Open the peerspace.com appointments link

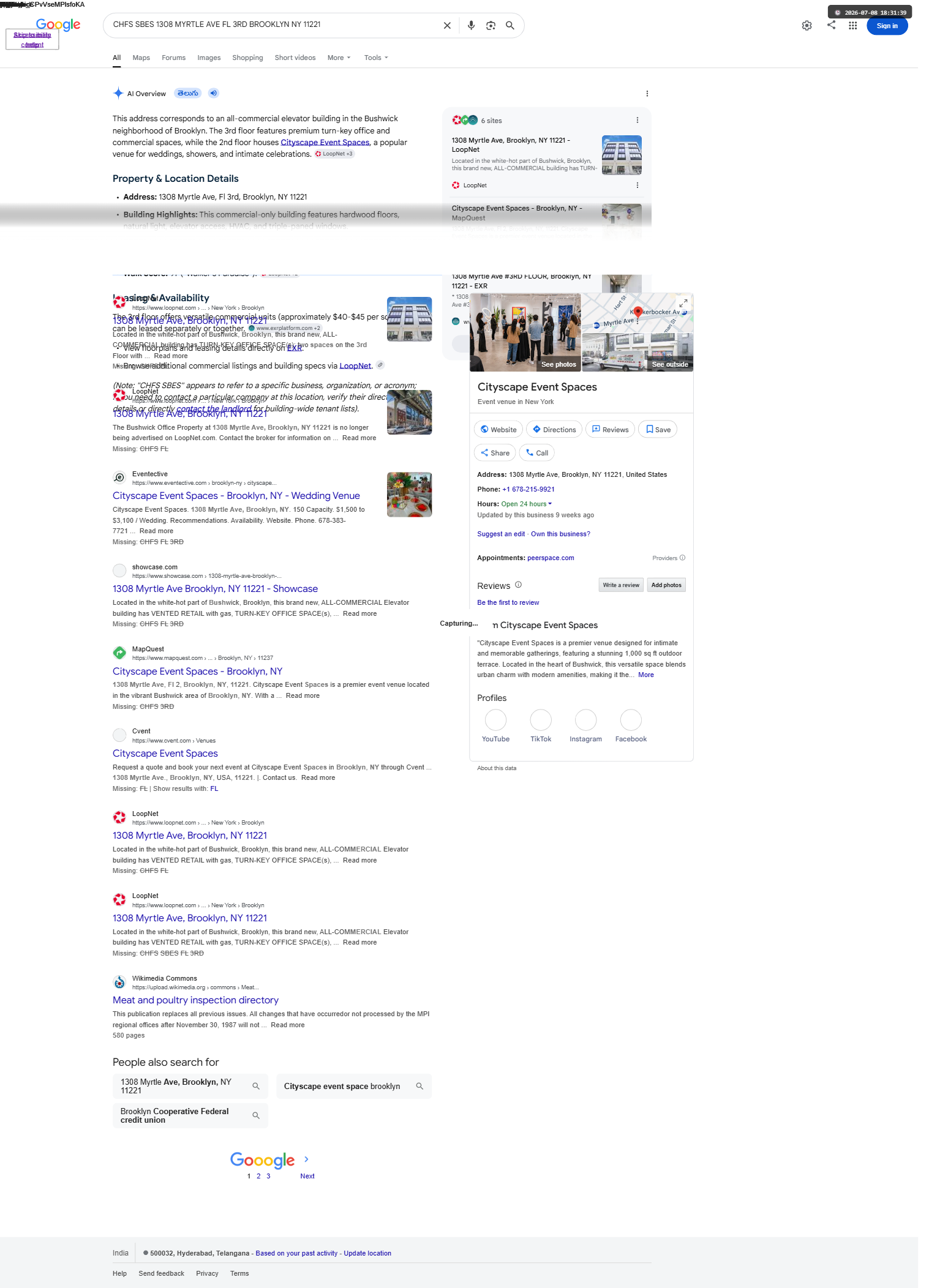(x=551, y=558)
